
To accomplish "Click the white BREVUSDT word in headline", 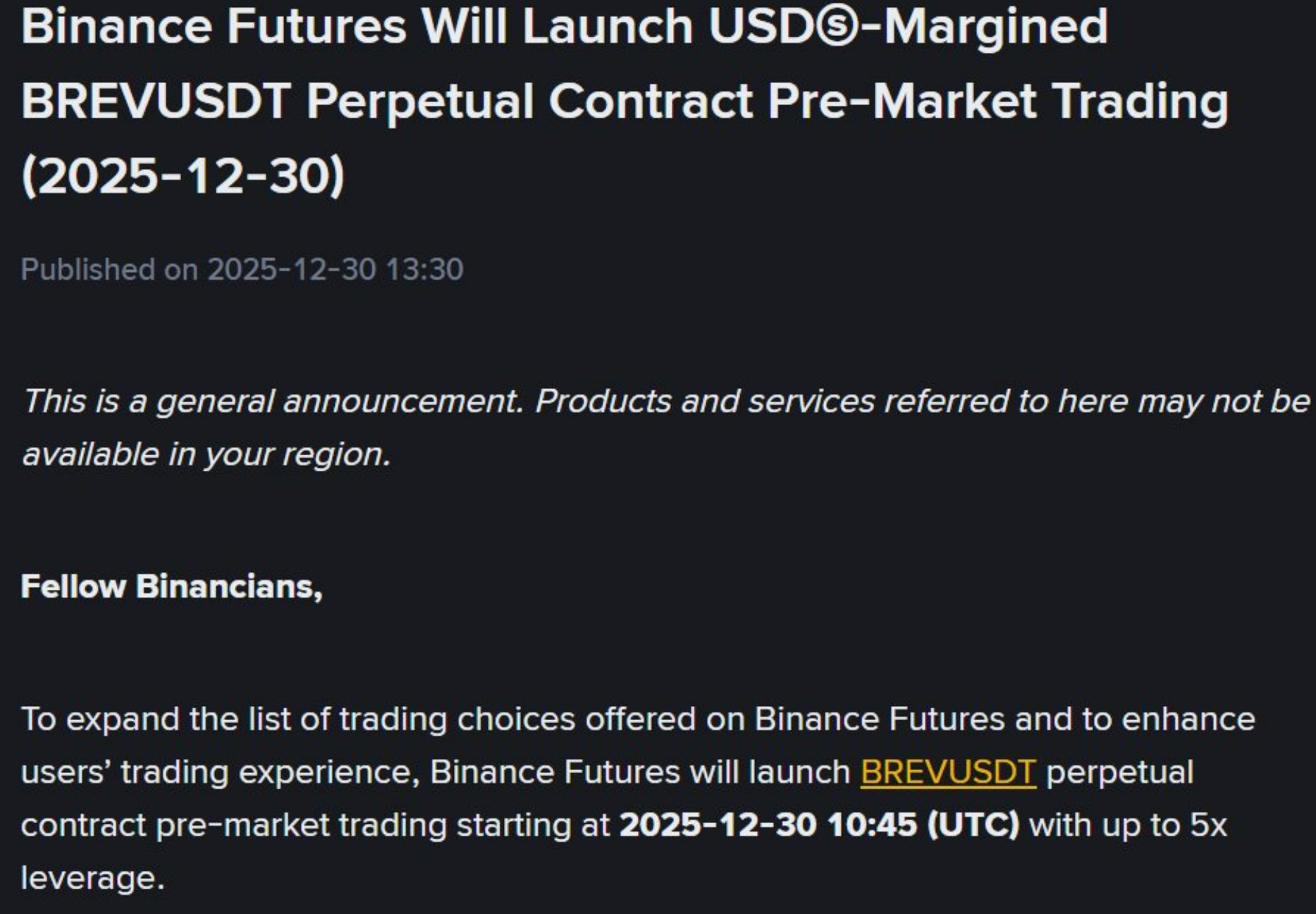I will coord(156,101).
